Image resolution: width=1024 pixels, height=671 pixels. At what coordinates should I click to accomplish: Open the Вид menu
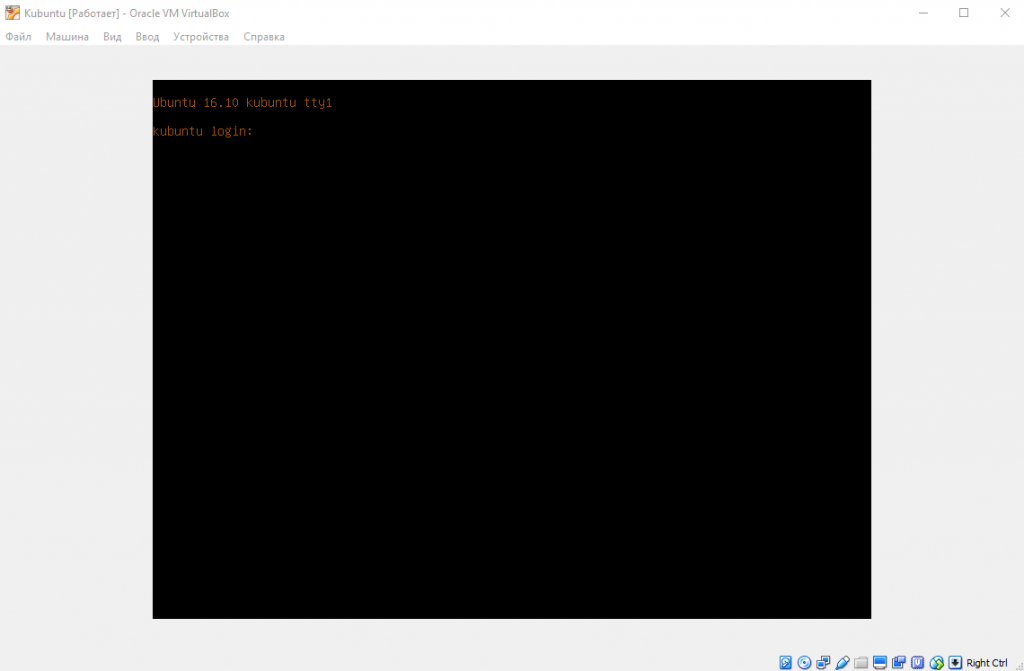(112, 37)
